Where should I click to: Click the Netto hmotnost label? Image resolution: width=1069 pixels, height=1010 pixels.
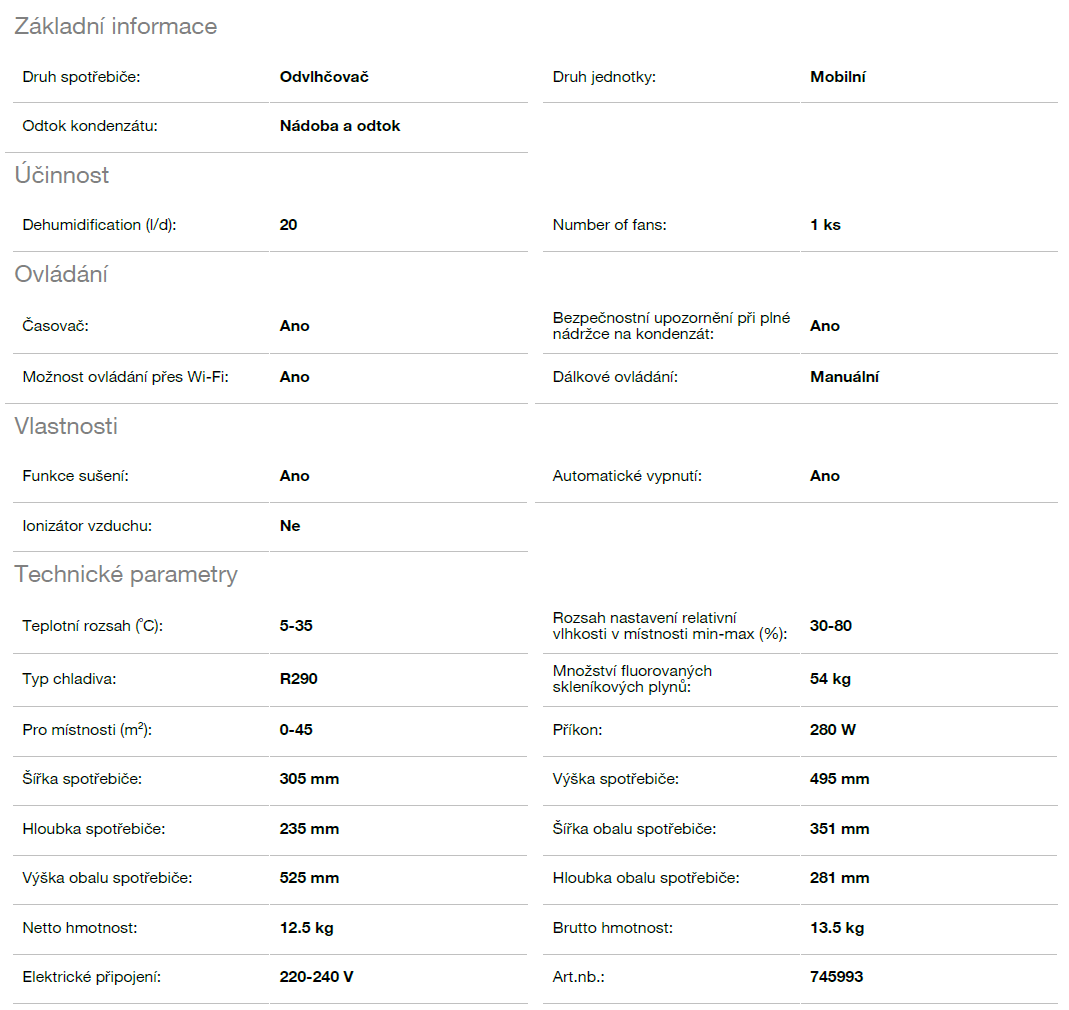80,928
